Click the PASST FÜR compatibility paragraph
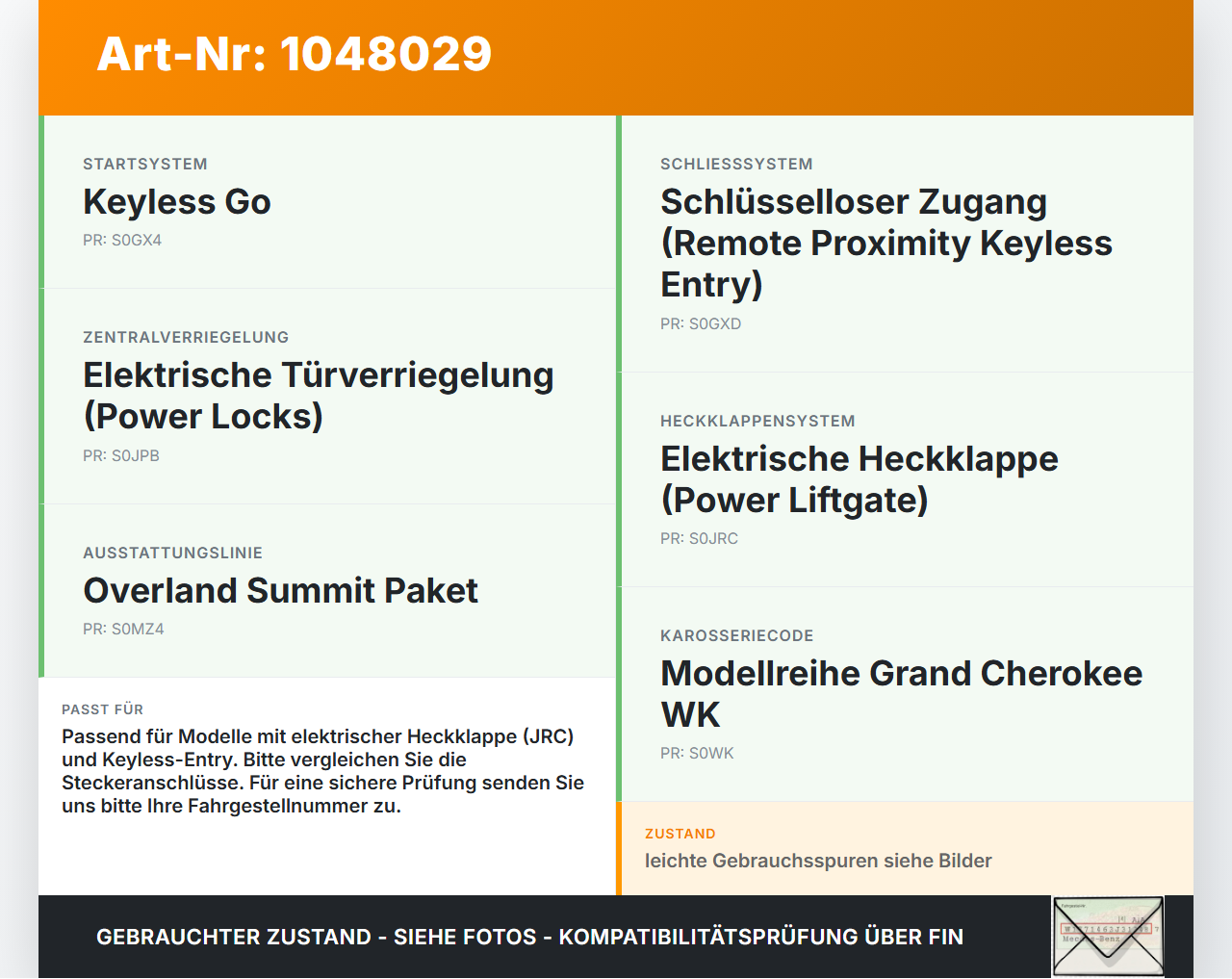Image resolution: width=1232 pixels, height=979 pixels. pyautogui.click(x=323, y=771)
